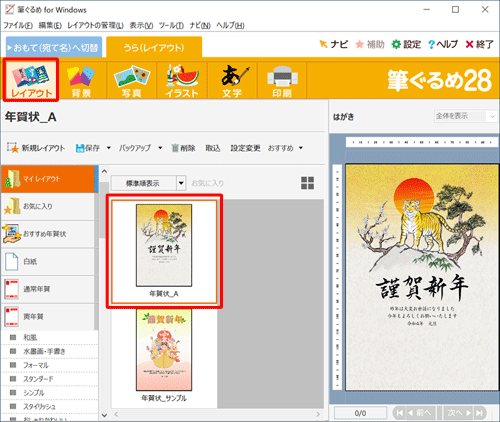Go to first page in preview
500x422 pixels.
[x=400, y=413]
